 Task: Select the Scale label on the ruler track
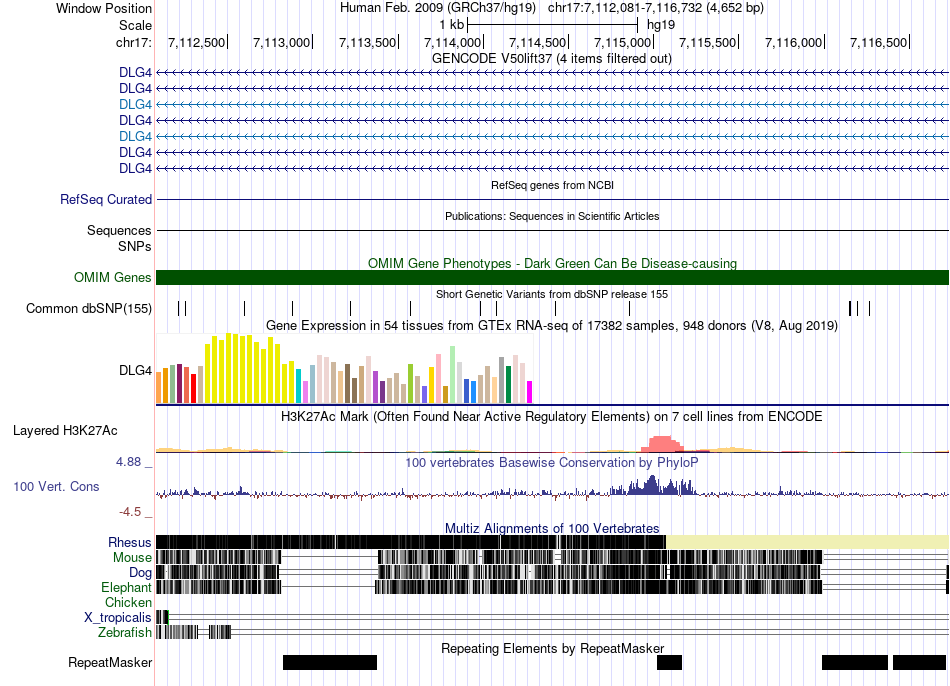click(135, 25)
